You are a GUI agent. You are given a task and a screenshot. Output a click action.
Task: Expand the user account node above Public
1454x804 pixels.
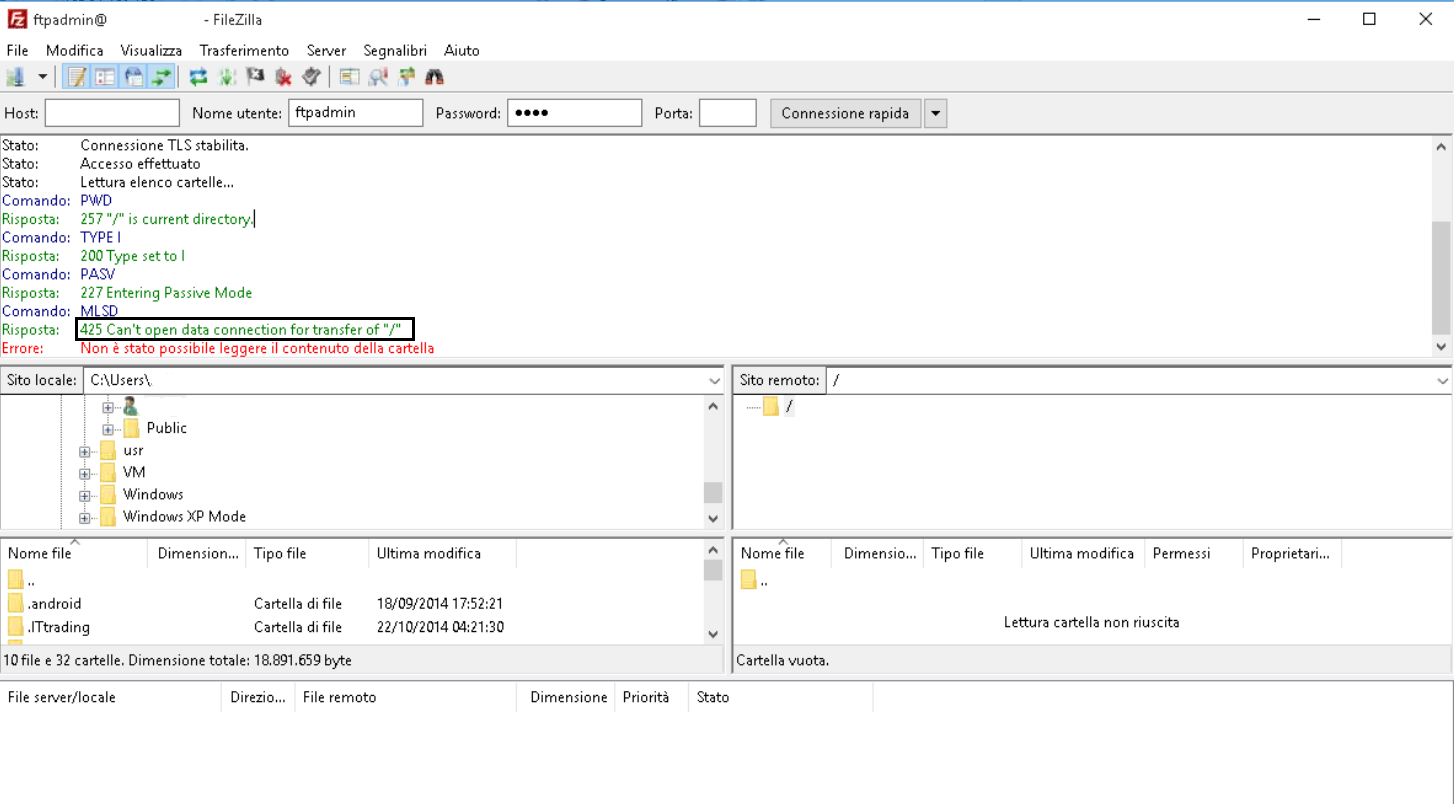tap(109, 407)
